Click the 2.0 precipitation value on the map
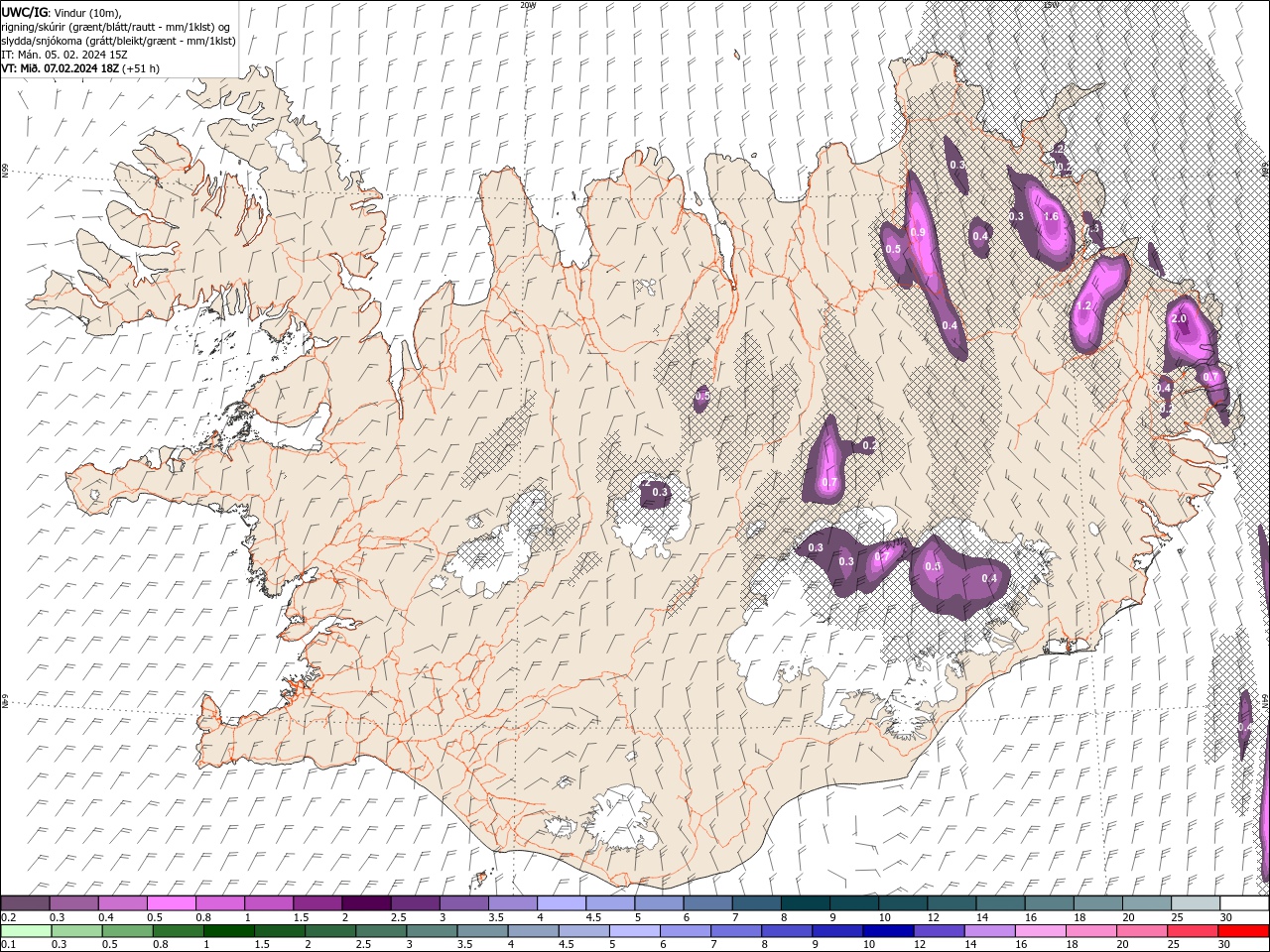Viewport: 1270px width, 952px height. 1179,319
